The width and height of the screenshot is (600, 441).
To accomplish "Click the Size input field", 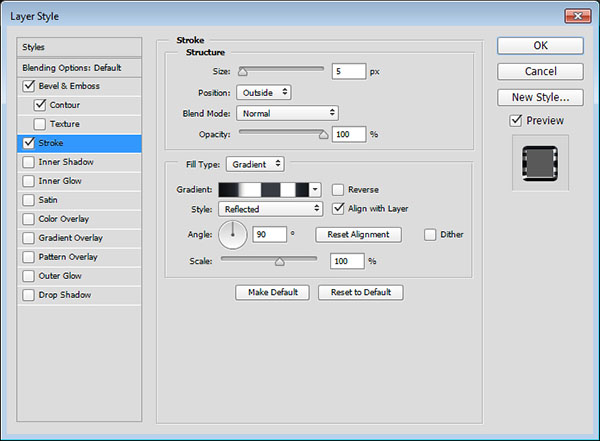I will click(350, 72).
